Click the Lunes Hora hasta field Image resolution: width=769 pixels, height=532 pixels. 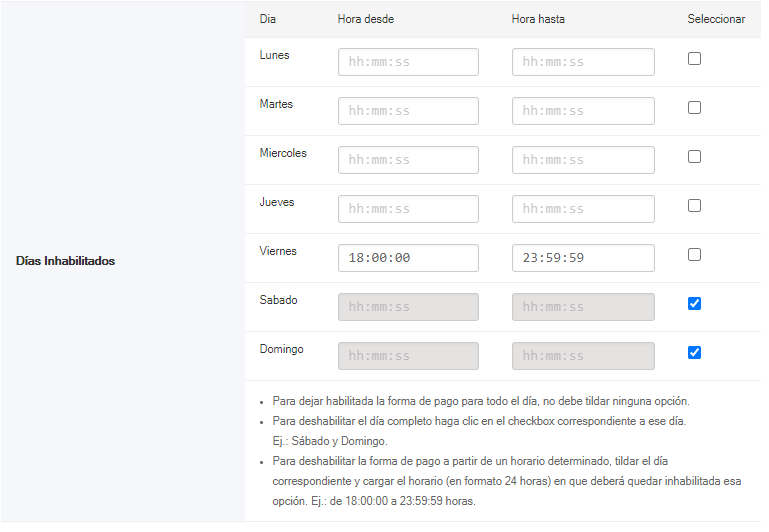(x=583, y=62)
